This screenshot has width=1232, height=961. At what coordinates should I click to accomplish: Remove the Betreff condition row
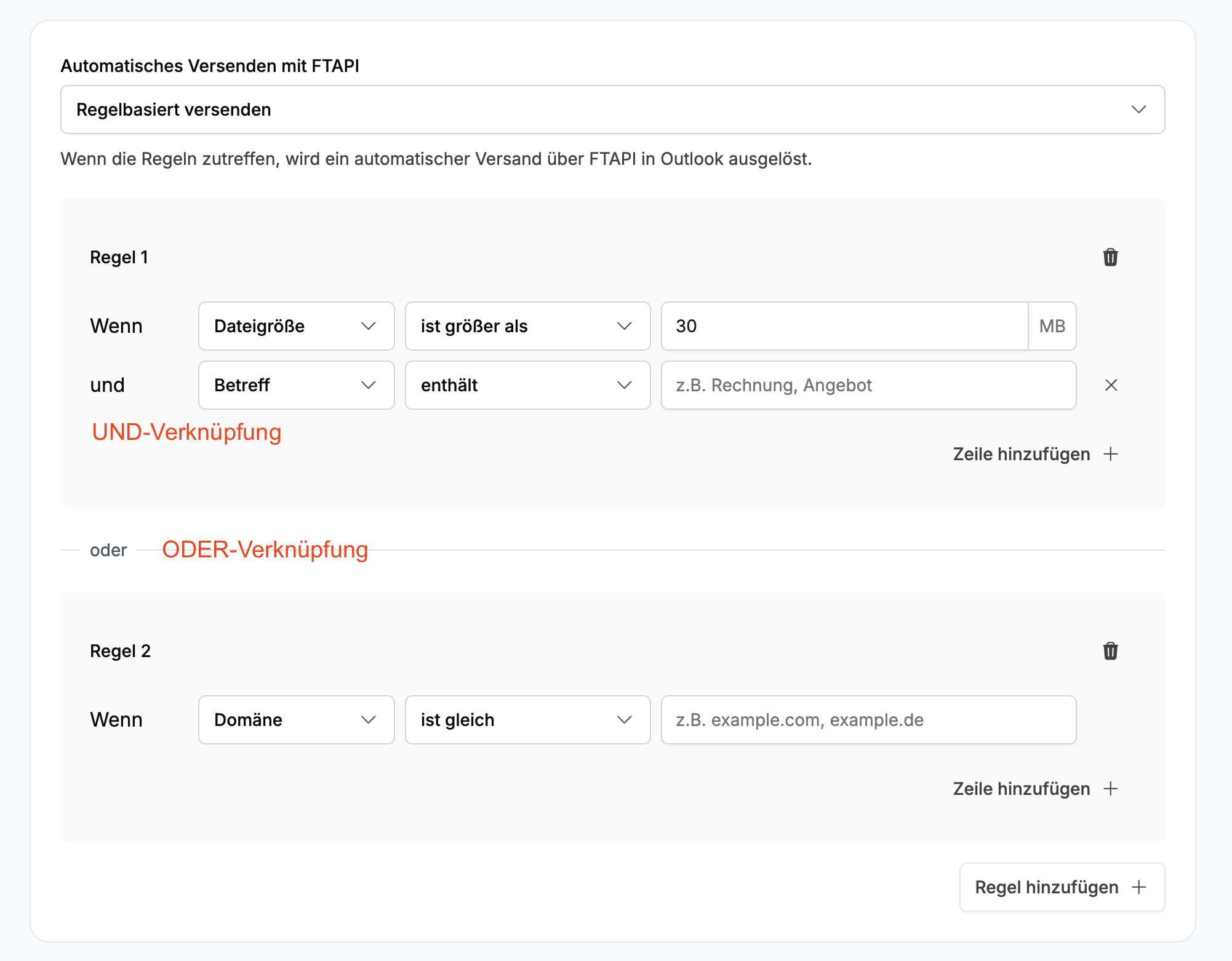click(1111, 385)
